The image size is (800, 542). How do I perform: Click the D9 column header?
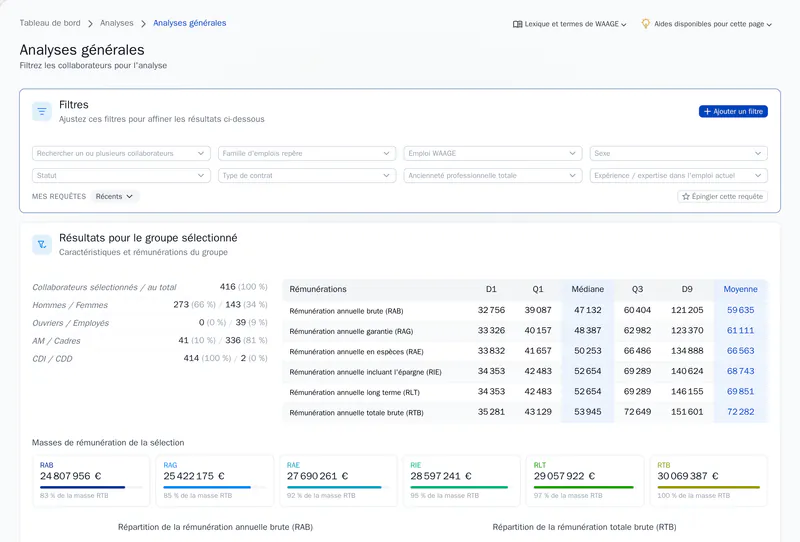[x=687, y=289]
